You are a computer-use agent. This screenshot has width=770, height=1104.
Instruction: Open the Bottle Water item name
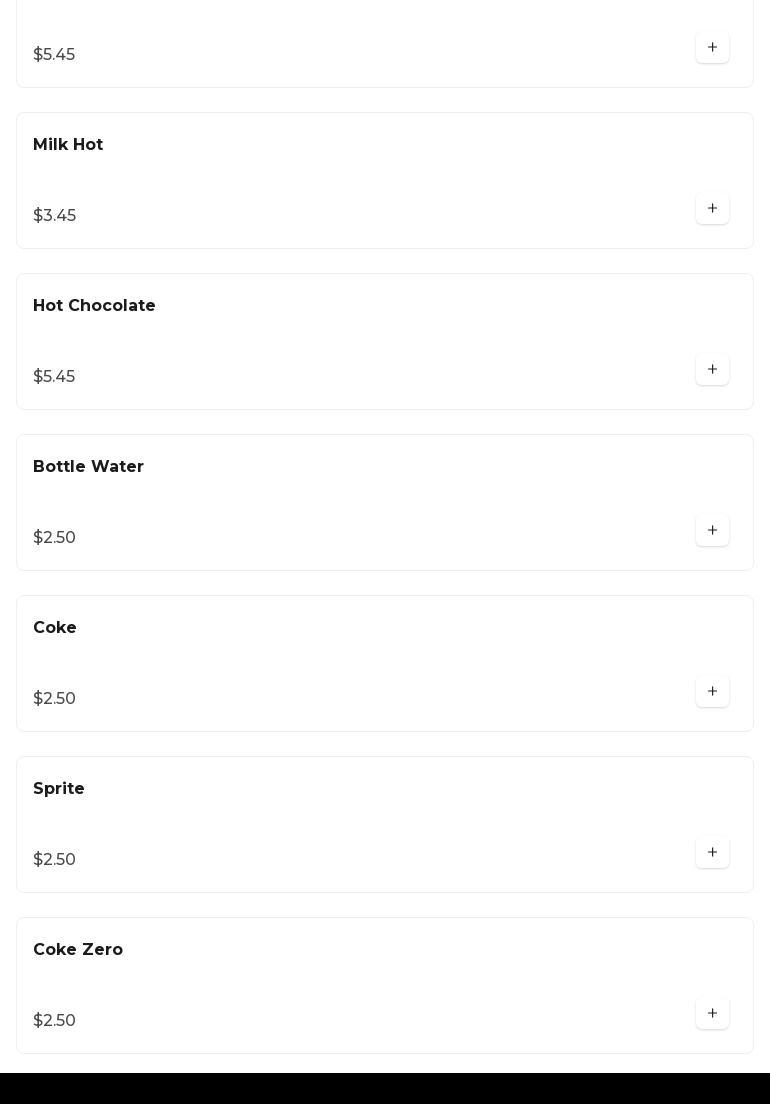click(x=88, y=467)
